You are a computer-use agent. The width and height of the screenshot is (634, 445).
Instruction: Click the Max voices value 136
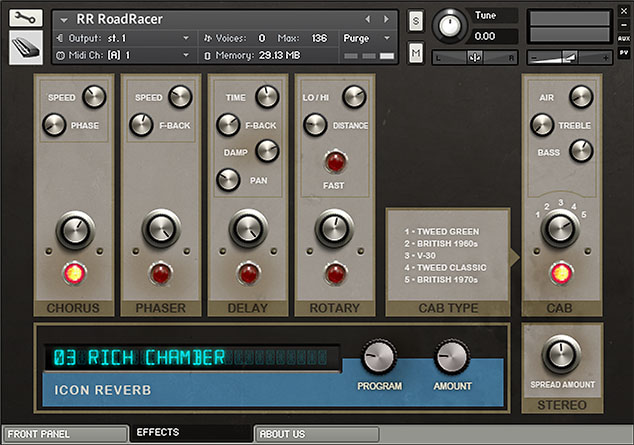click(319, 38)
